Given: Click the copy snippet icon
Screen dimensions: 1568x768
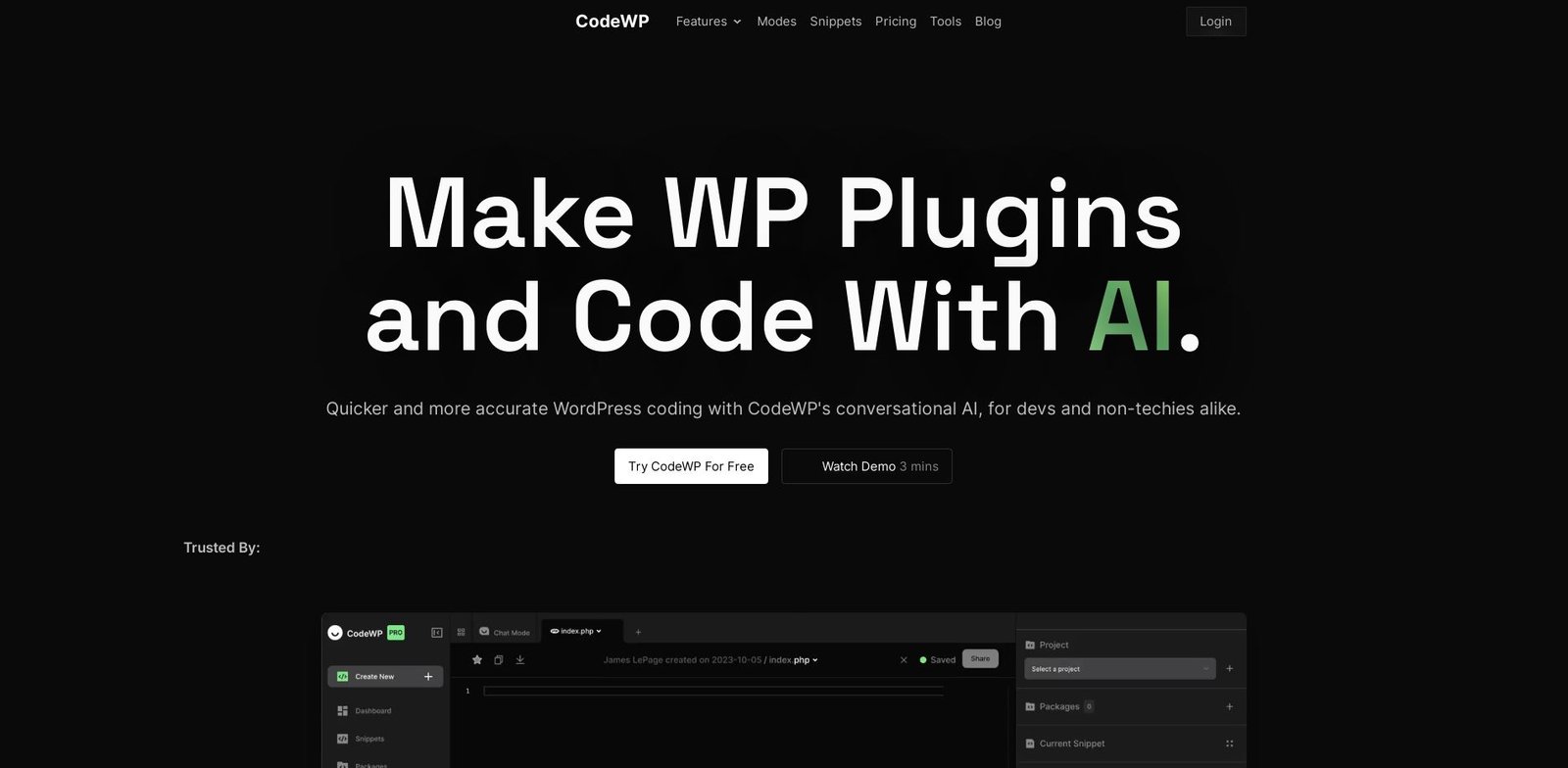Looking at the screenshot, I should (499, 659).
